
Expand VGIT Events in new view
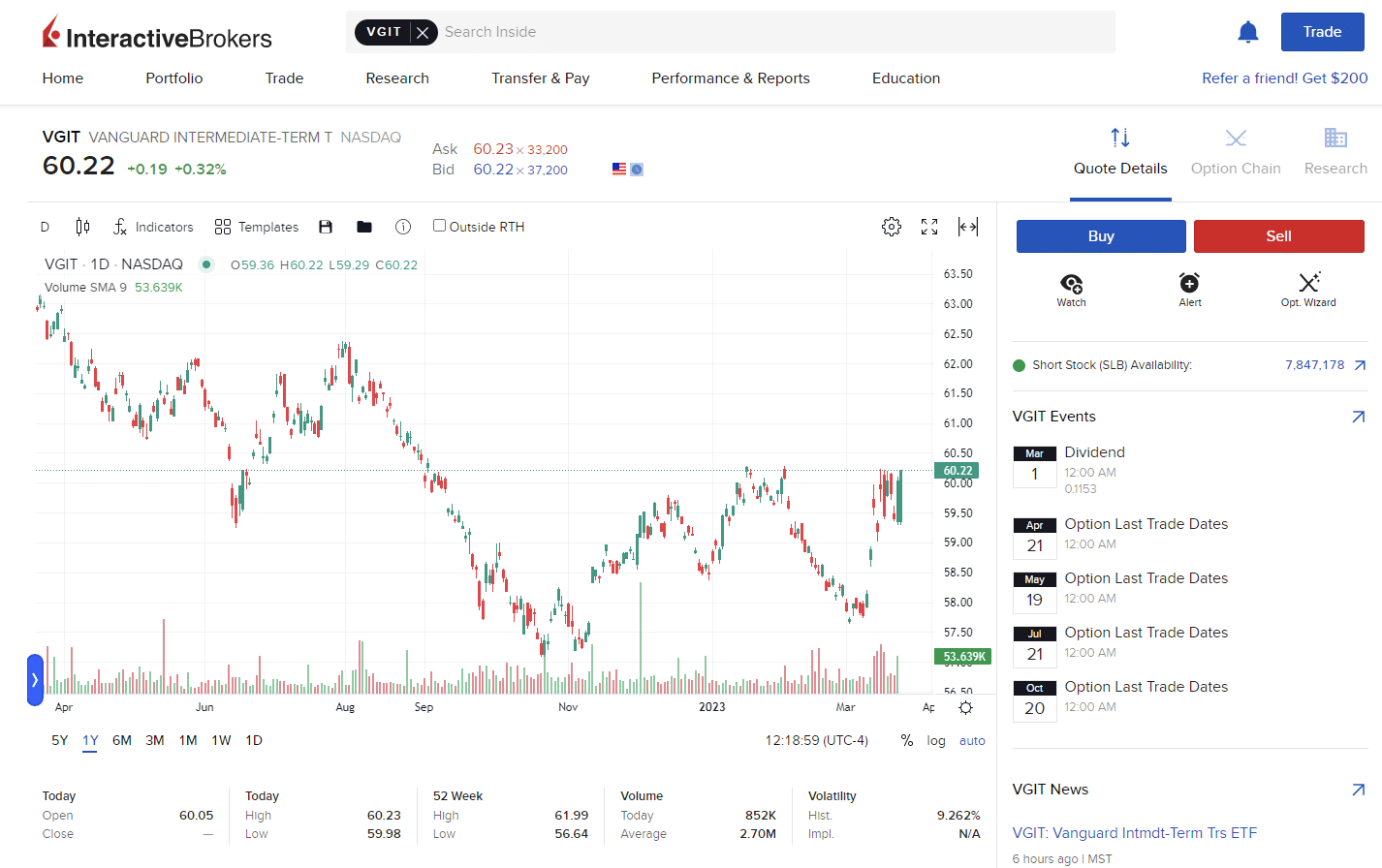(1359, 417)
